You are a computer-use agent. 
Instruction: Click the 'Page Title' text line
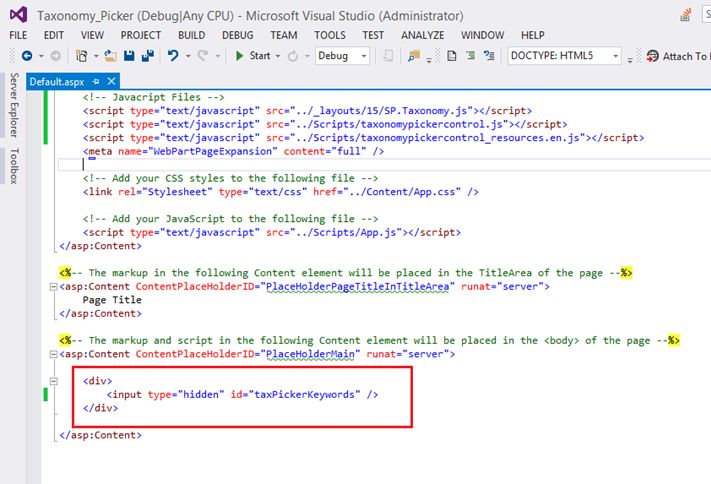pyautogui.click(x=112, y=300)
